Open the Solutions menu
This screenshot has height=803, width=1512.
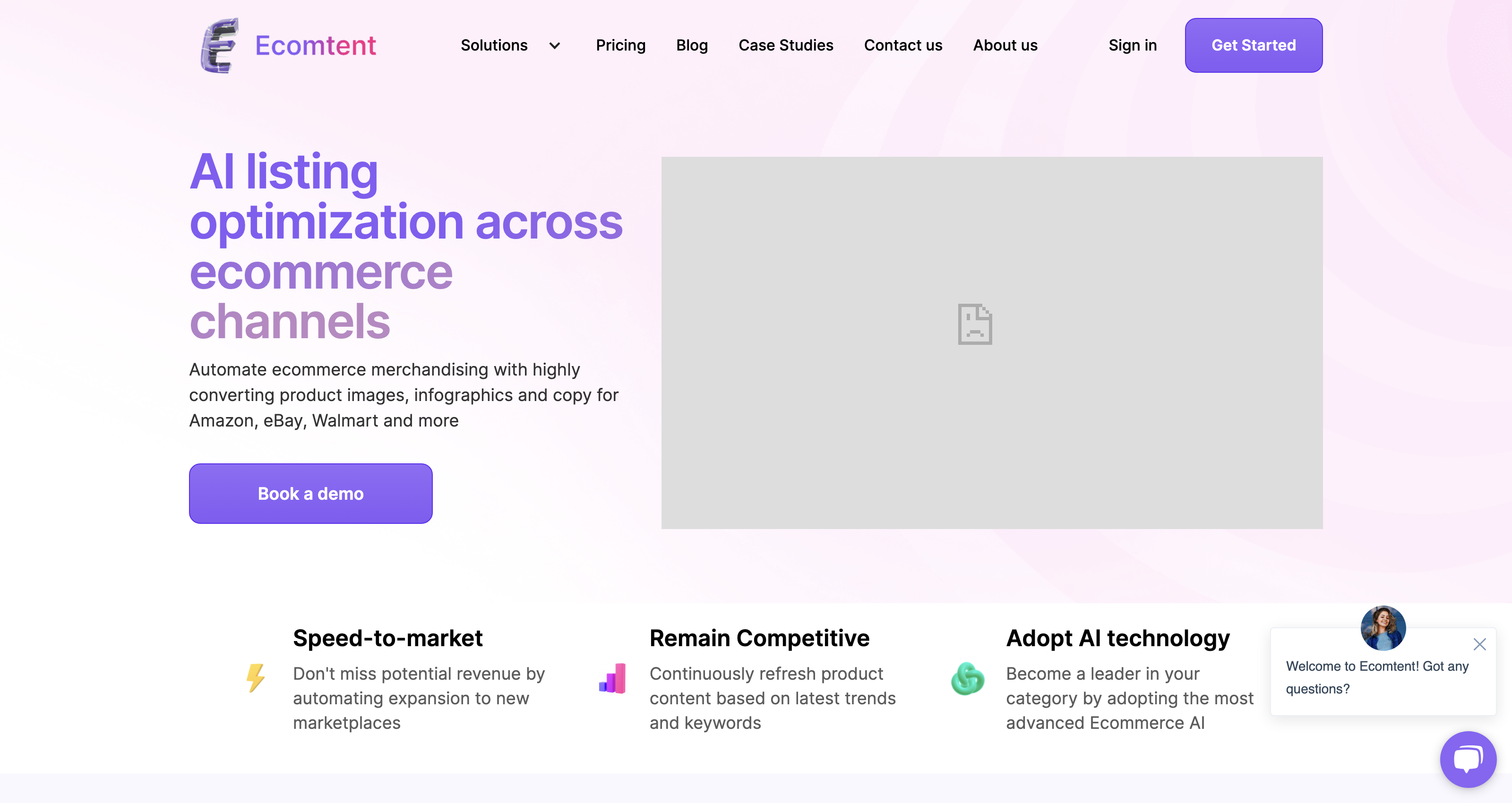pyautogui.click(x=494, y=45)
